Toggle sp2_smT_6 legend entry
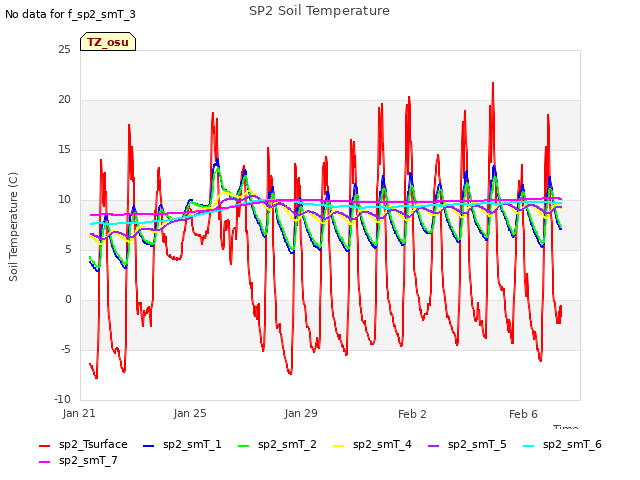Viewport: 640px width, 480px height. (x=562, y=444)
